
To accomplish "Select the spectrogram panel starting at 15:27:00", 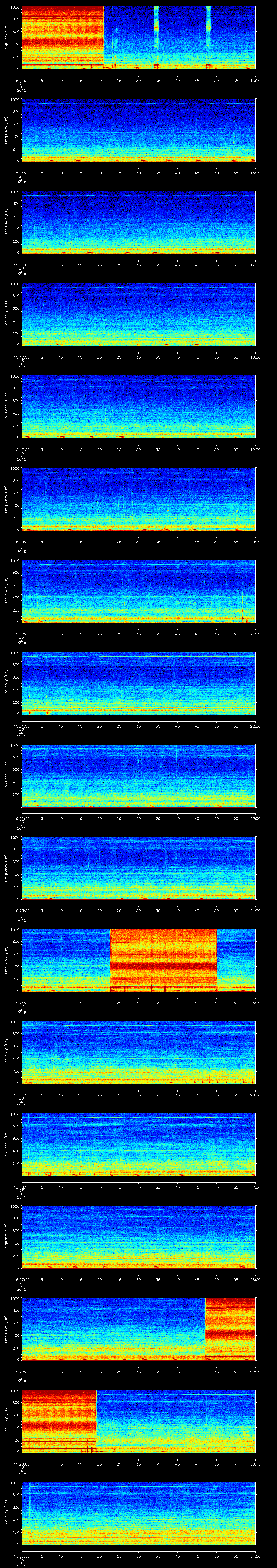I will pos(138,1237).
